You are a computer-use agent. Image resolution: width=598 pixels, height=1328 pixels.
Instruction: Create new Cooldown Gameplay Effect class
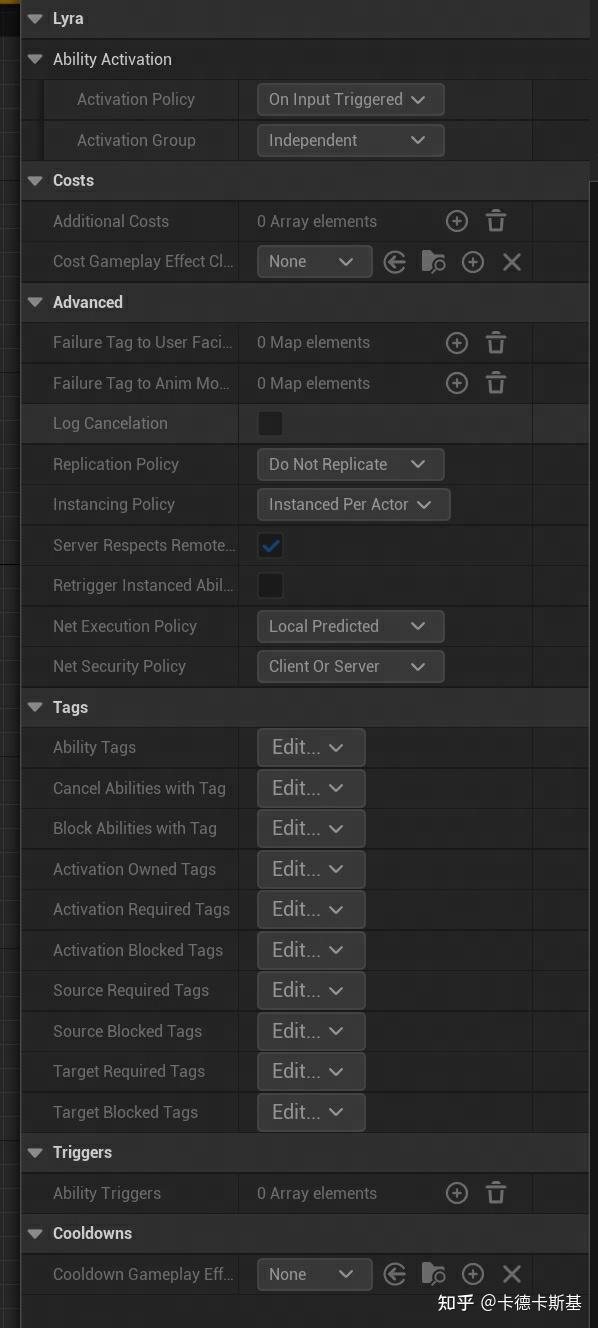tap(472, 1274)
